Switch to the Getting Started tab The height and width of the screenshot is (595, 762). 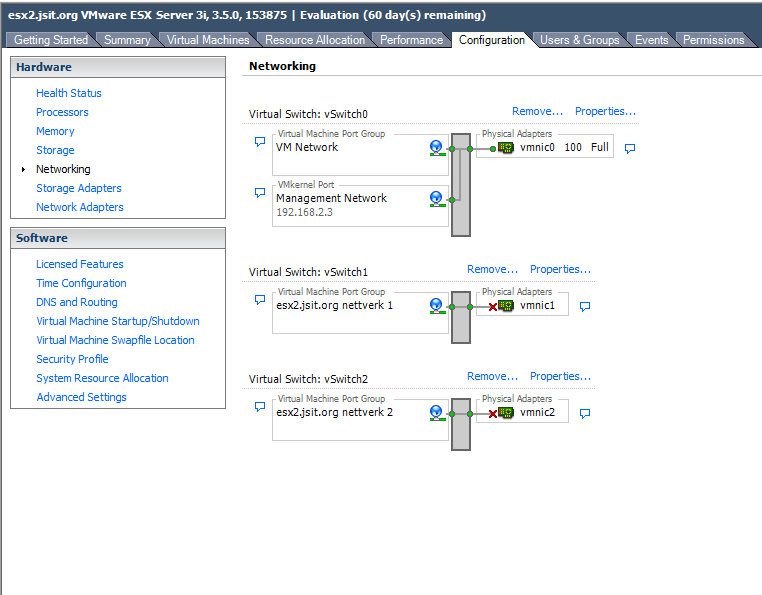[x=51, y=40]
